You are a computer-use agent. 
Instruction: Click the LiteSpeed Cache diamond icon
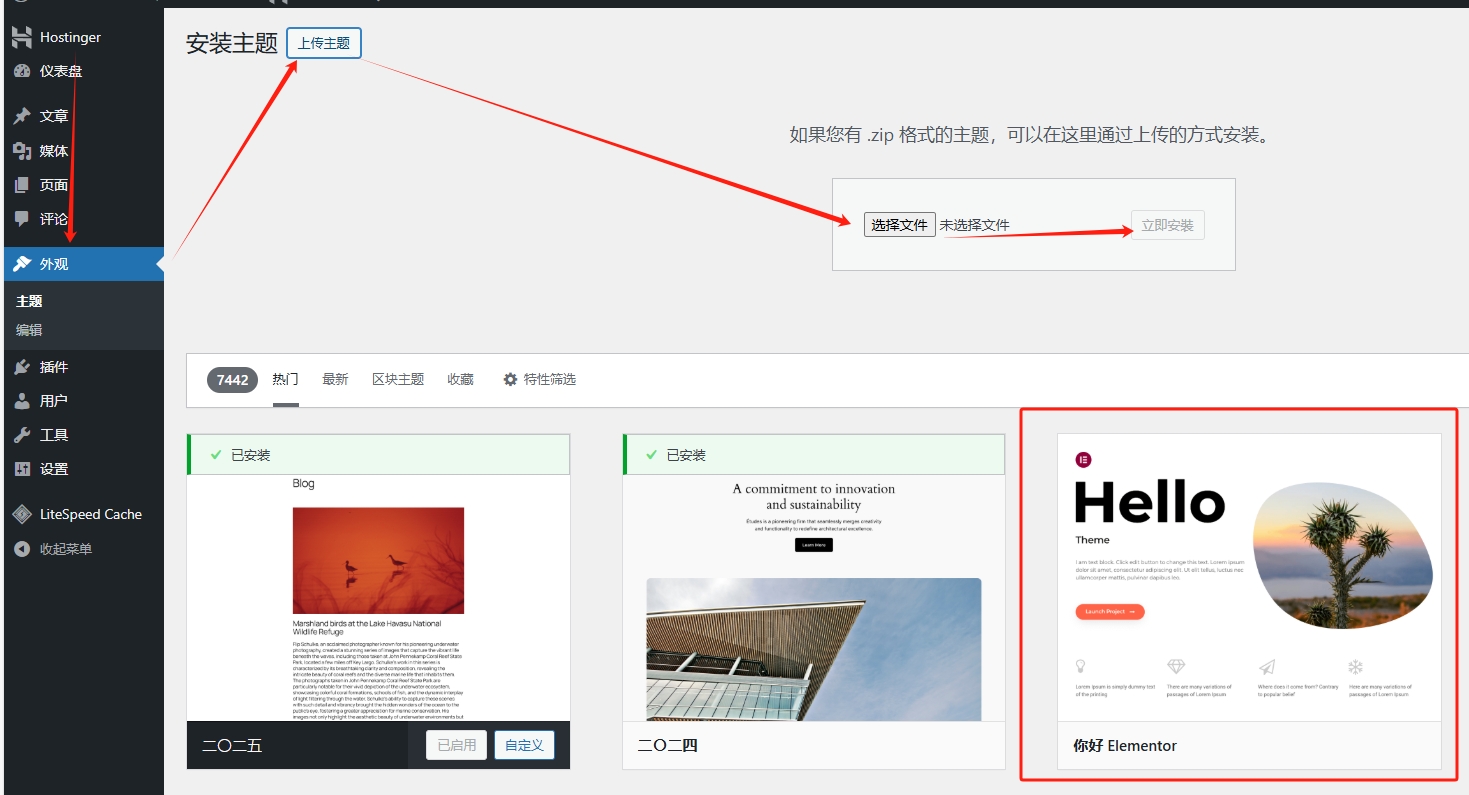click(x=22, y=514)
